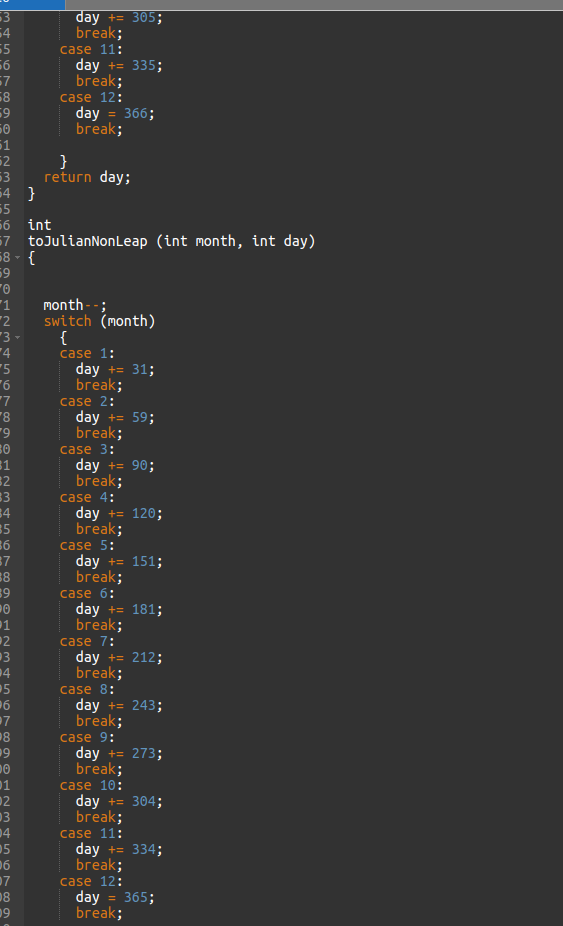Click the line 'day += 31;'
This screenshot has height=926, width=563.
[x=115, y=369]
